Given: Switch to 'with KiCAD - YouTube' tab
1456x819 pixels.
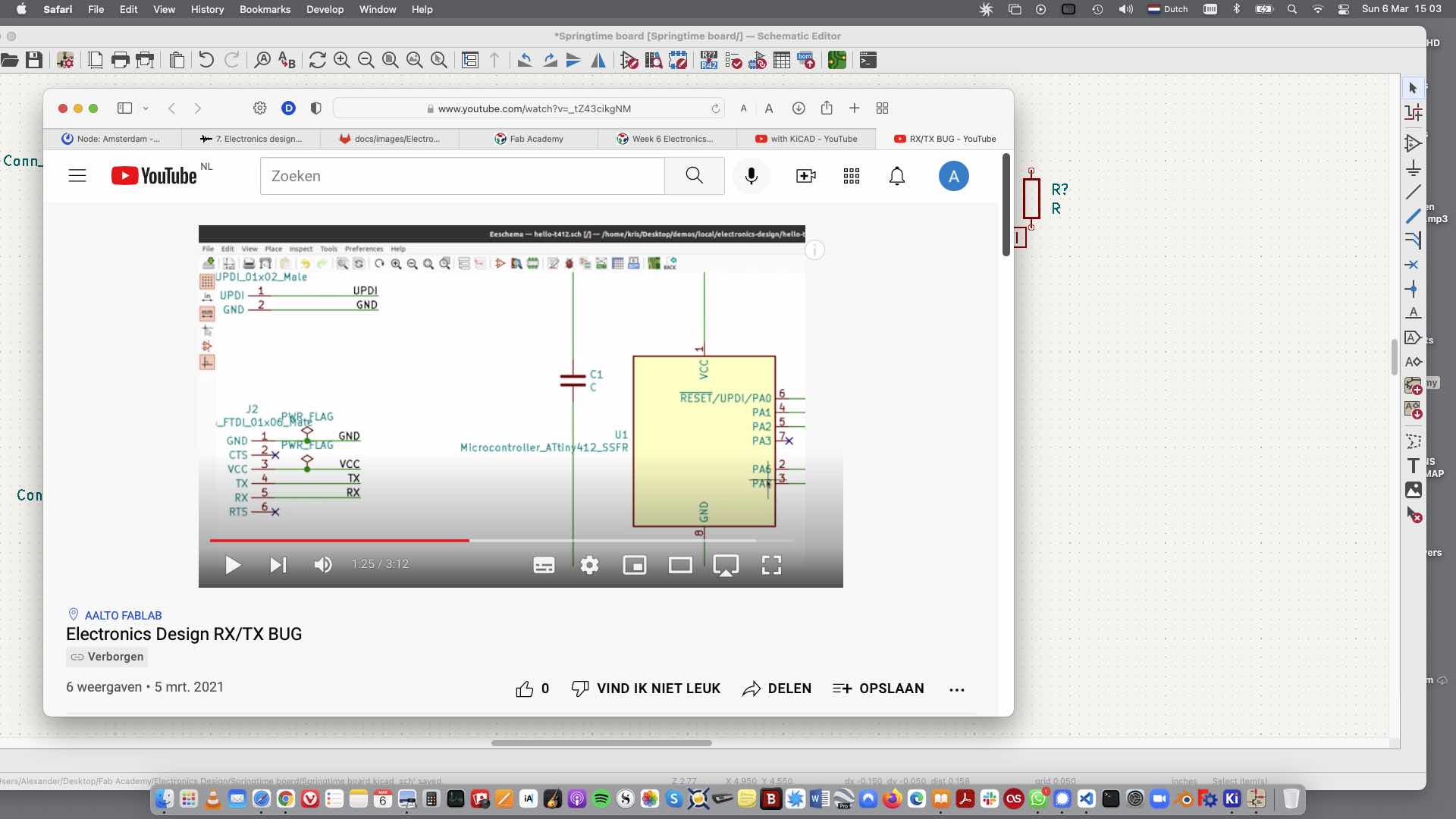Looking at the screenshot, I should coord(806,139).
